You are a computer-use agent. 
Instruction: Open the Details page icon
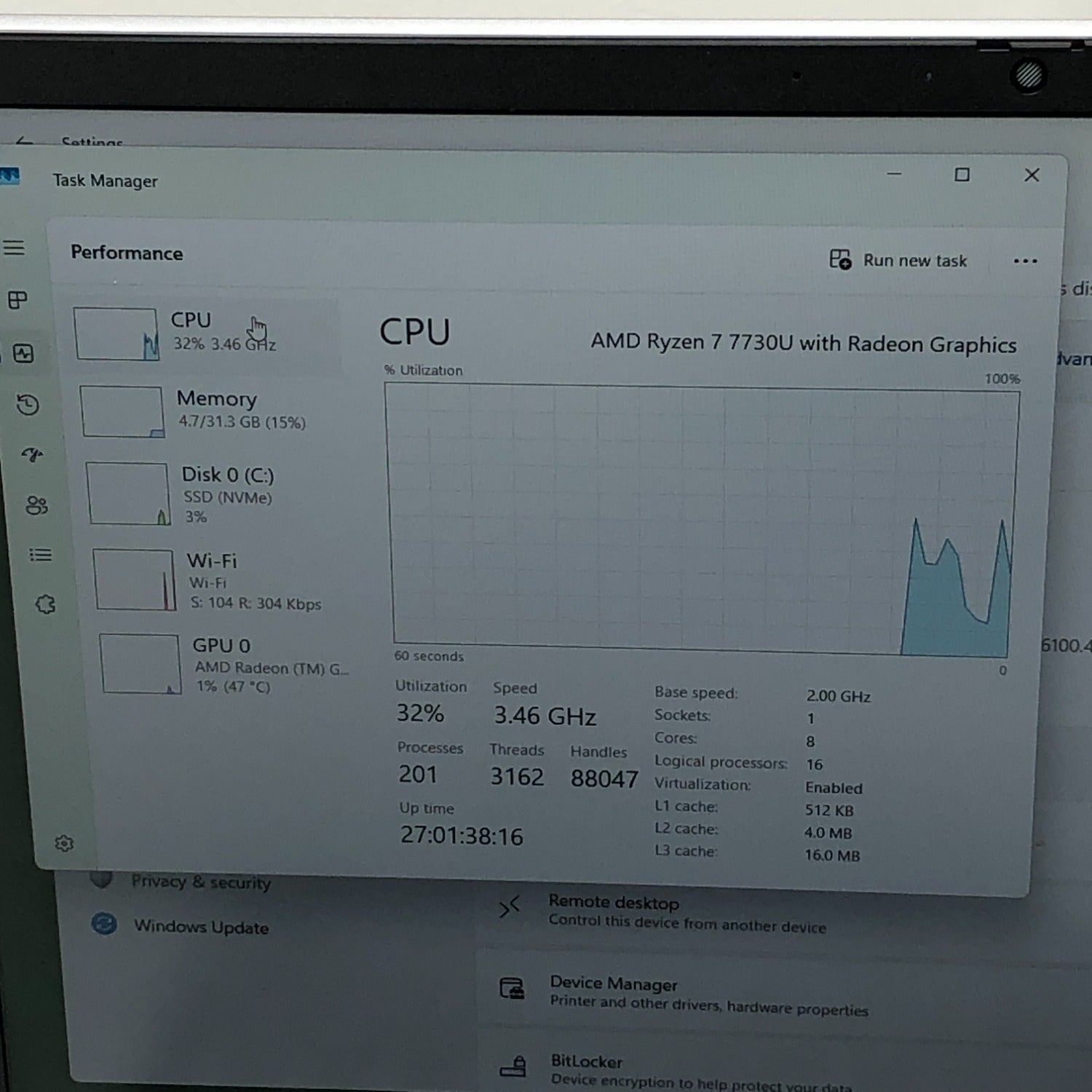(41, 555)
